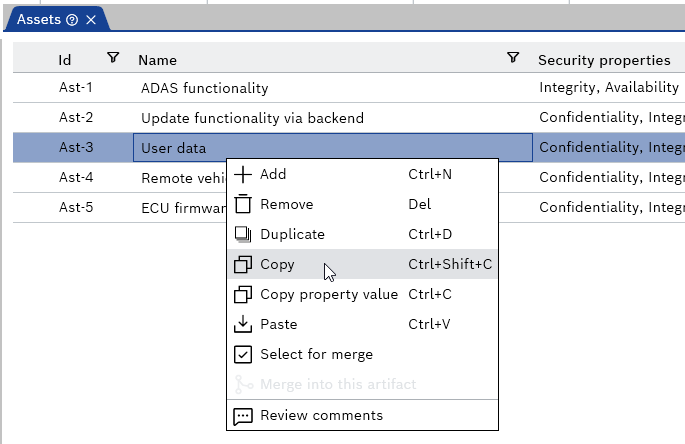Click the Remove trash can icon
This screenshot has height=444, width=685.
(243, 204)
